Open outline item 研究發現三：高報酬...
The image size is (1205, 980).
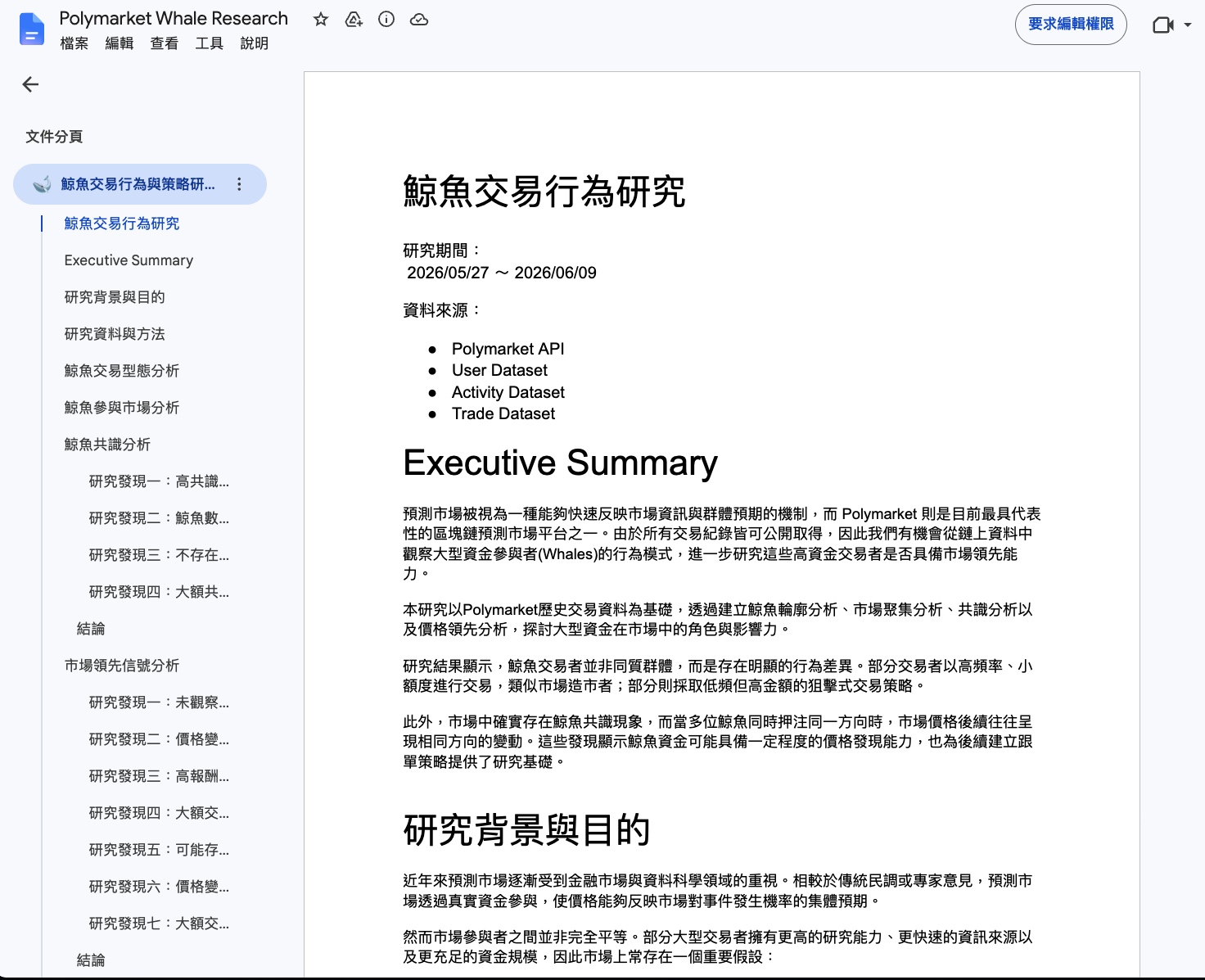tap(159, 776)
